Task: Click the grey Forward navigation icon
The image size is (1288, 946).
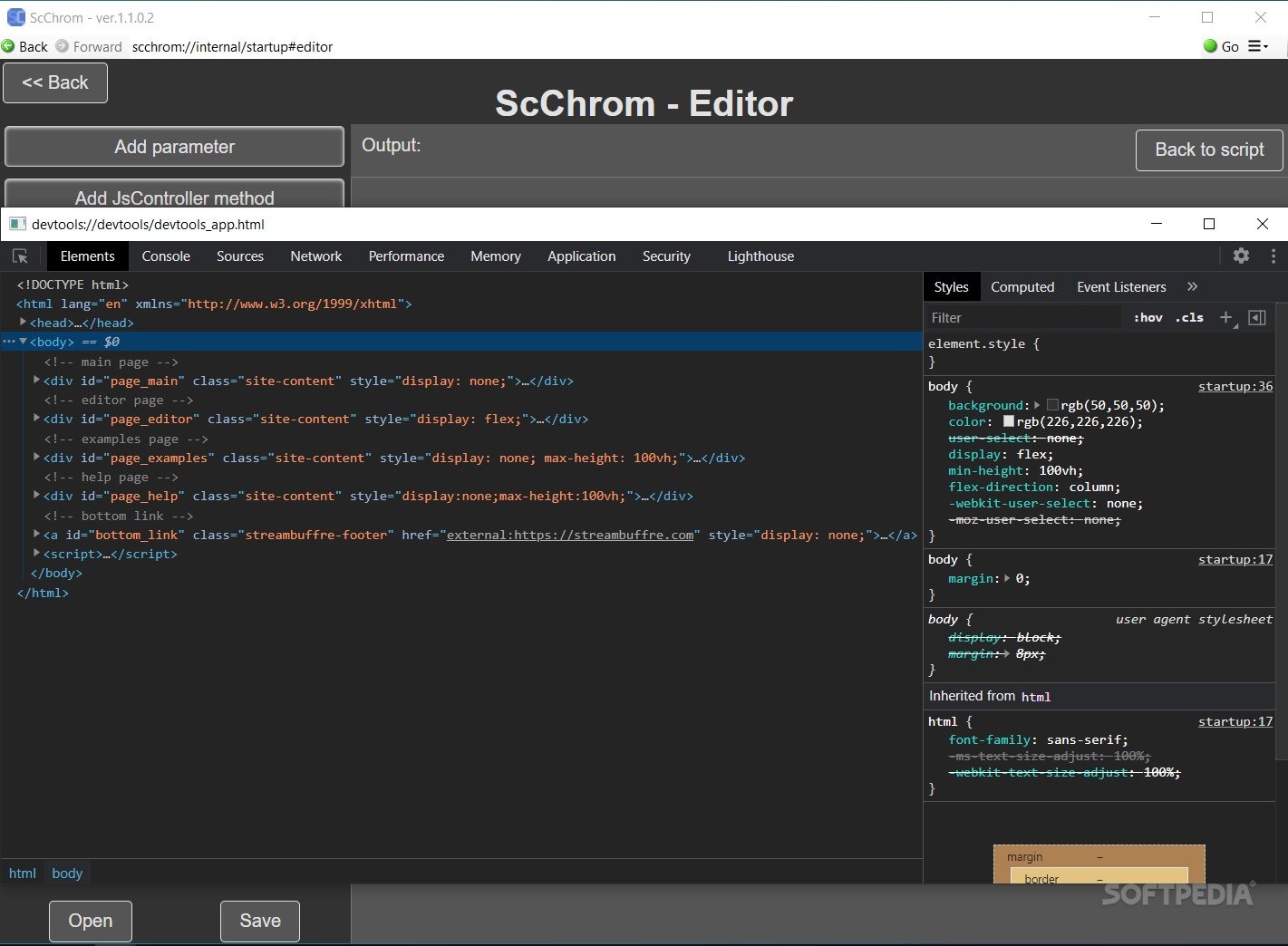Action: point(62,46)
